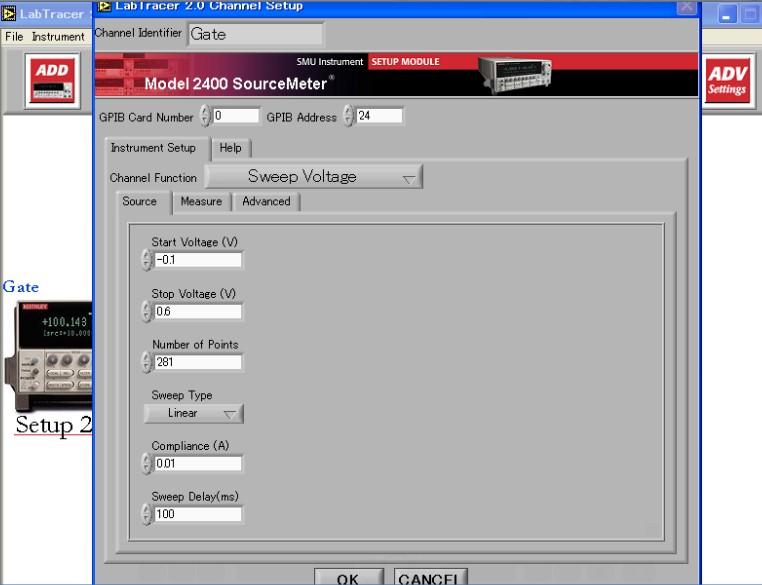Image resolution: width=762 pixels, height=585 pixels.
Task: Click the Setup 2 label under the instrument
Action: click(x=53, y=425)
